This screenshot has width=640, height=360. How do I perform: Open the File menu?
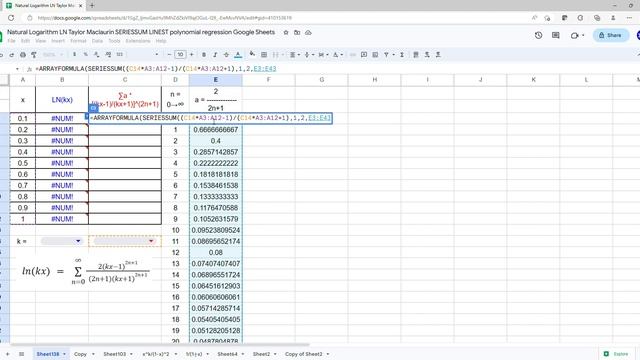(x=11, y=41)
